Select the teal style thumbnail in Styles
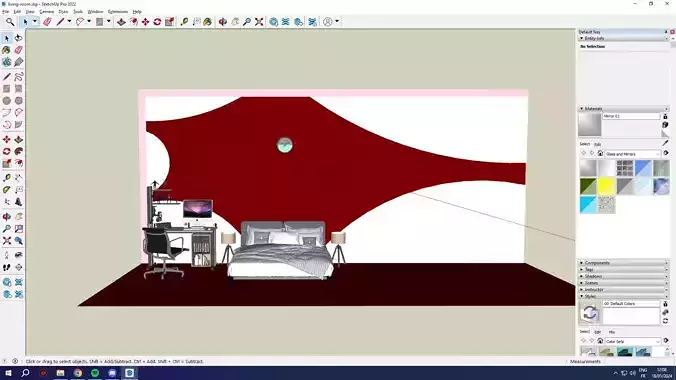This screenshot has width=676, height=380. (625, 352)
